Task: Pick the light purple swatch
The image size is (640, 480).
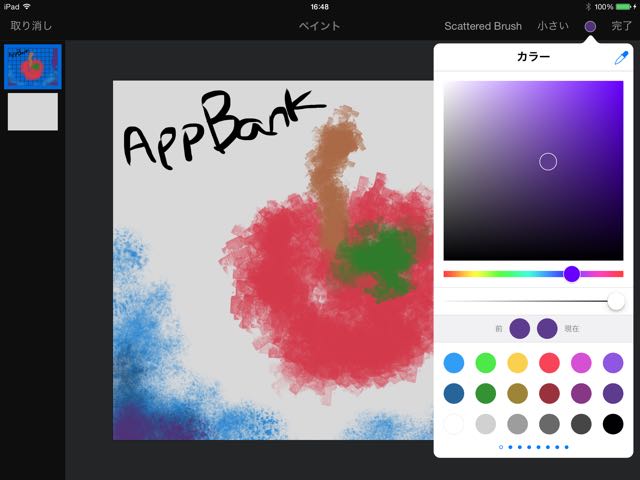Action: coord(613,363)
